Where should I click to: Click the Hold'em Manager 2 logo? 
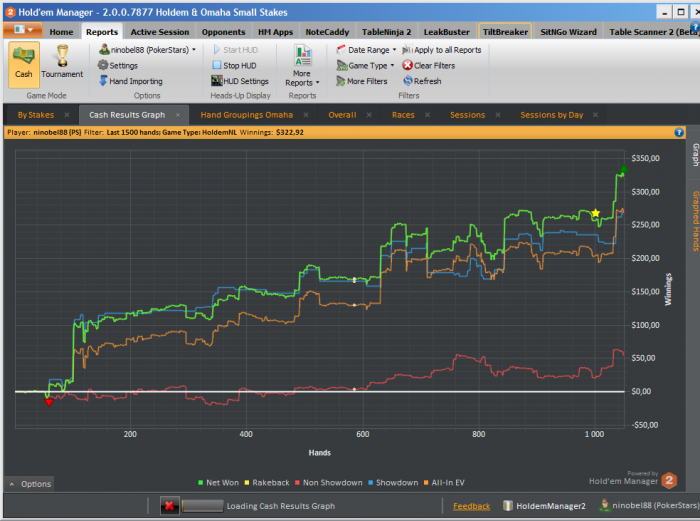coord(669,480)
